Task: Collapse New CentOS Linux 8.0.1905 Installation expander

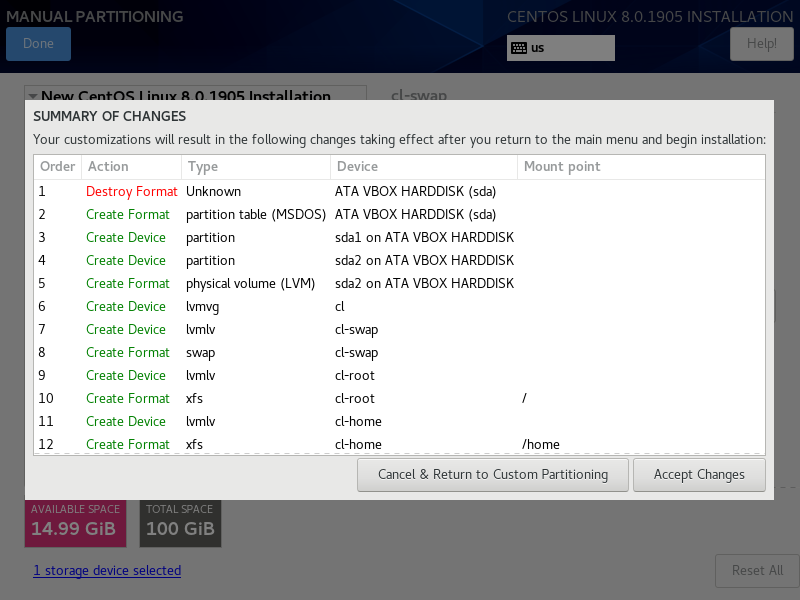Action: tap(33, 95)
